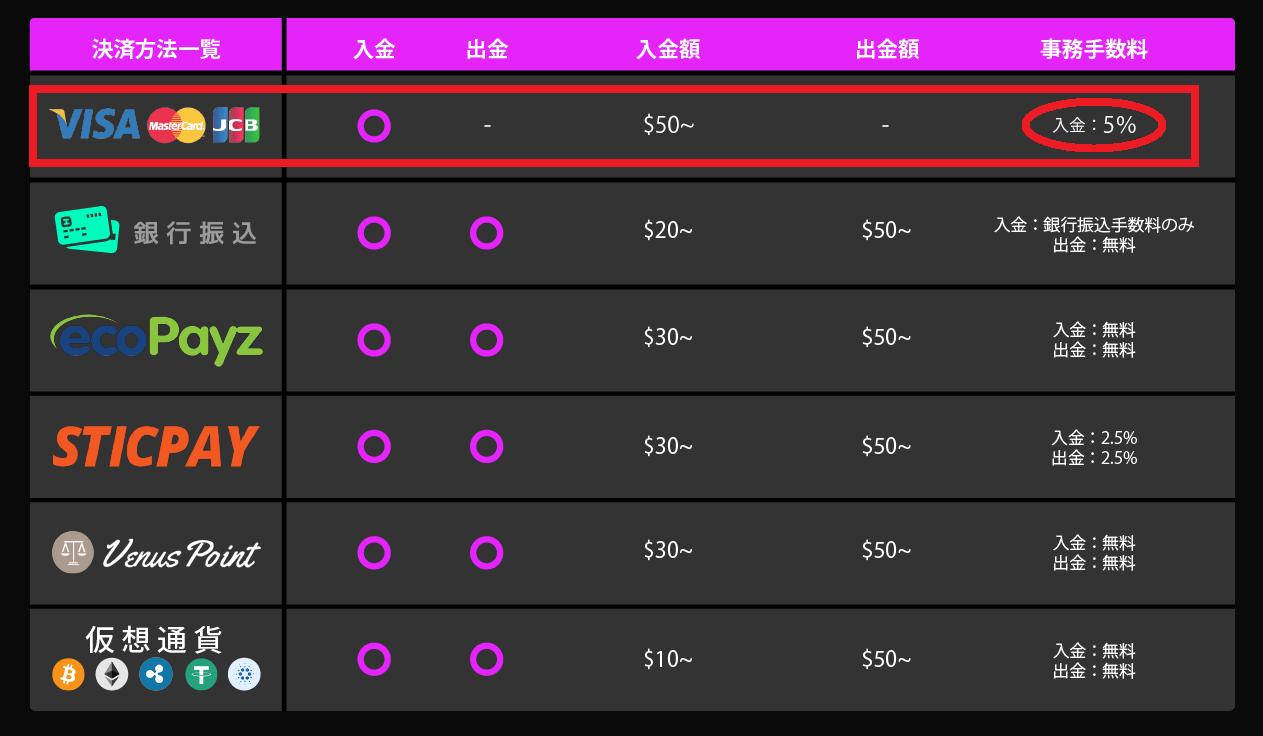Select the STICPAY logo
The width and height of the screenshot is (1263, 736).
pyautogui.click(x=155, y=447)
